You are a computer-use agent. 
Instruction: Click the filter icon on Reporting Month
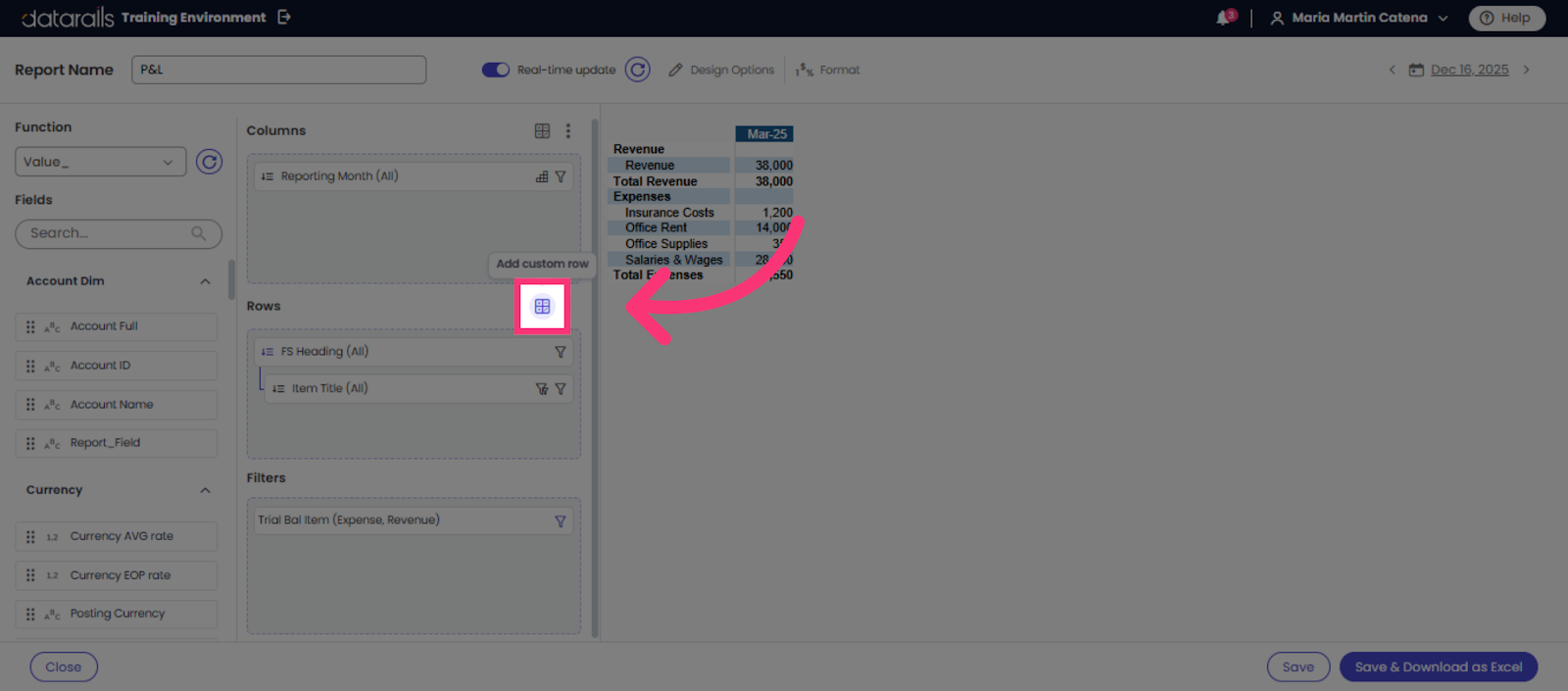pyautogui.click(x=561, y=177)
